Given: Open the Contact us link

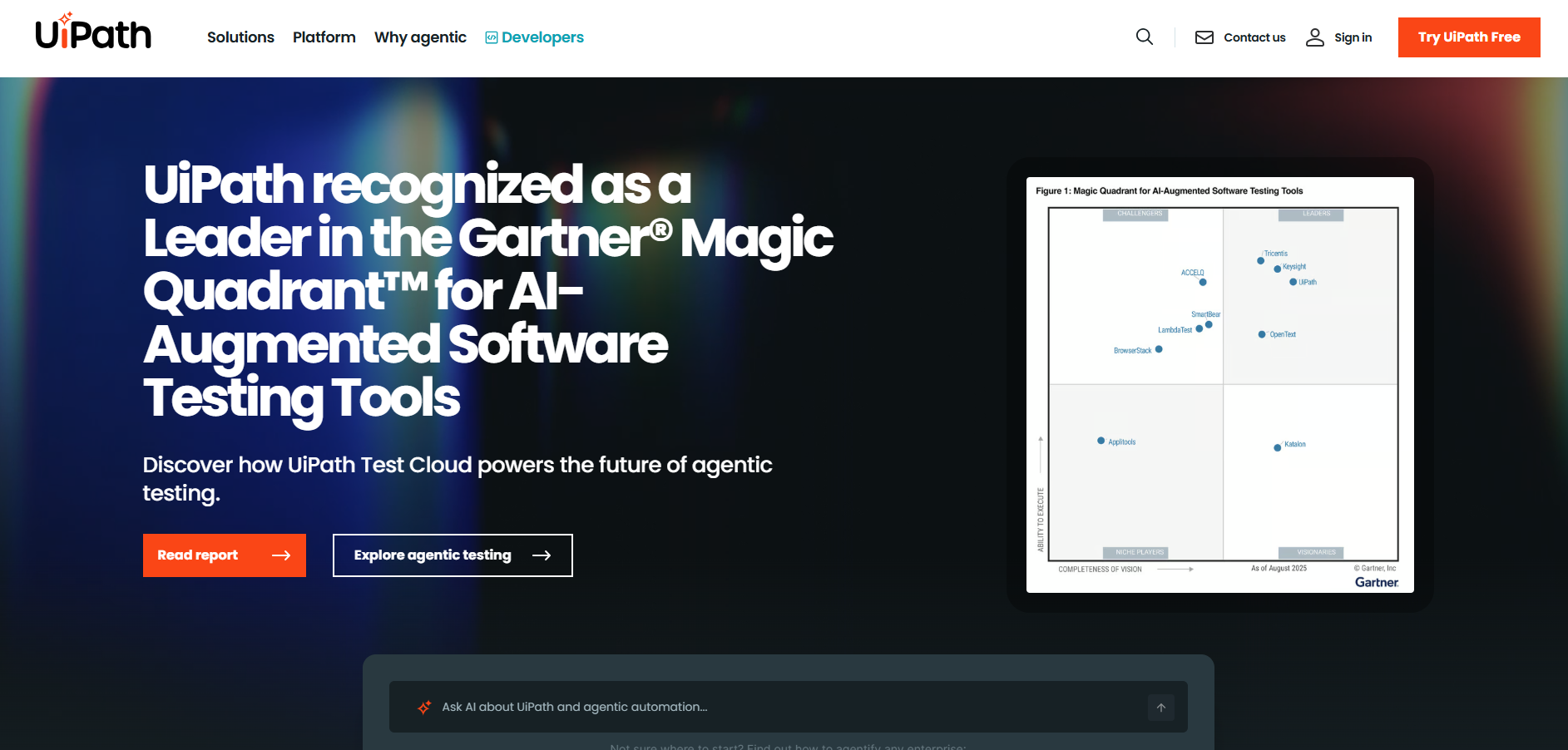Looking at the screenshot, I should [x=1254, y=37].
